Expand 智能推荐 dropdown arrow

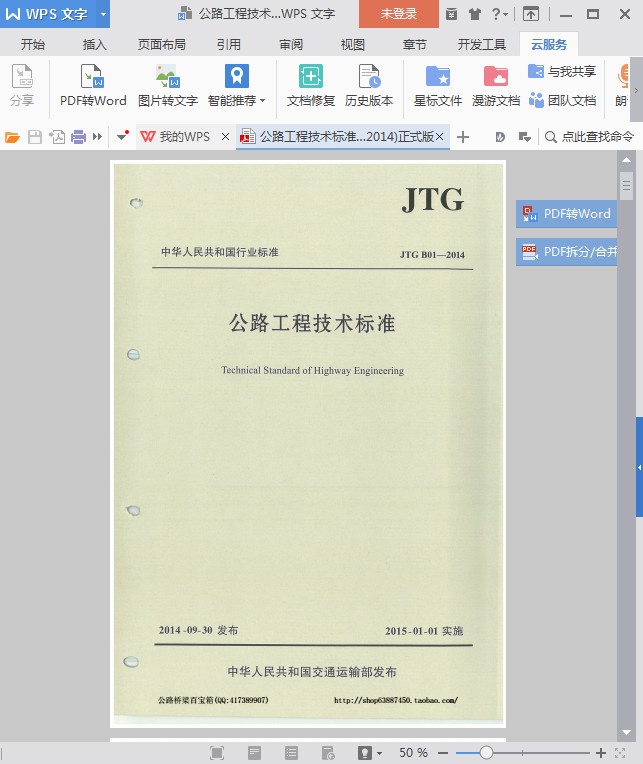point(263,101)
